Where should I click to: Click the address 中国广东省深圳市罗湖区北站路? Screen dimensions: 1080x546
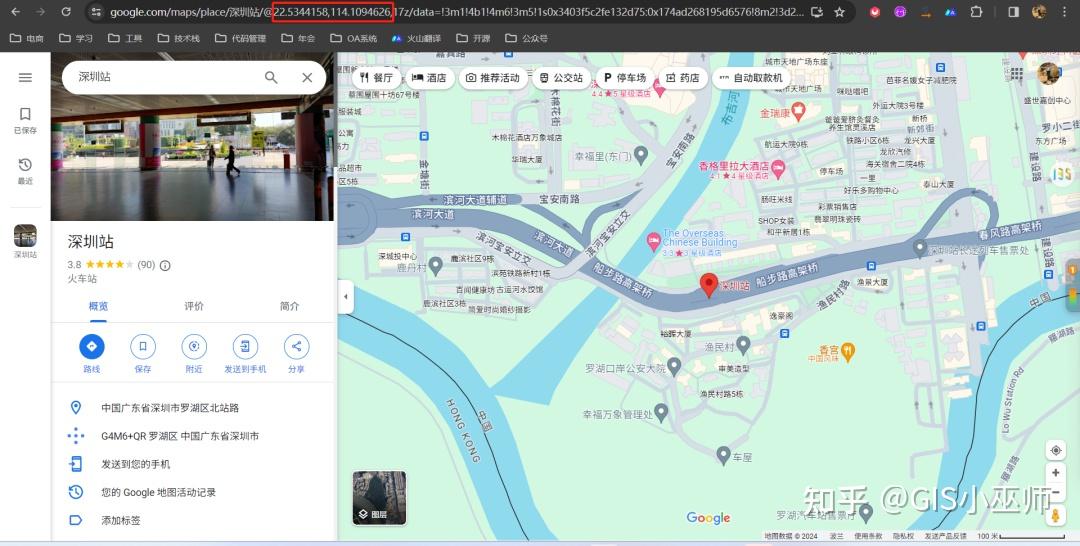pos(170,408)
